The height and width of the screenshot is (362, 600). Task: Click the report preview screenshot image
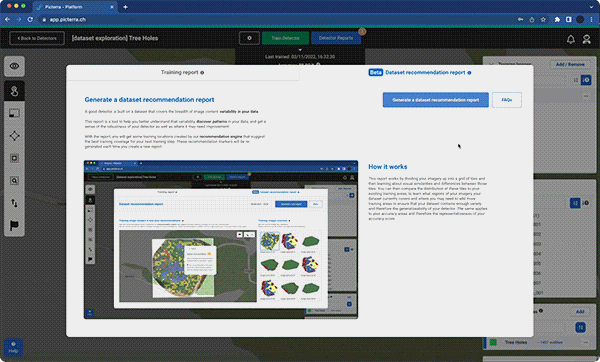(221, 240)
